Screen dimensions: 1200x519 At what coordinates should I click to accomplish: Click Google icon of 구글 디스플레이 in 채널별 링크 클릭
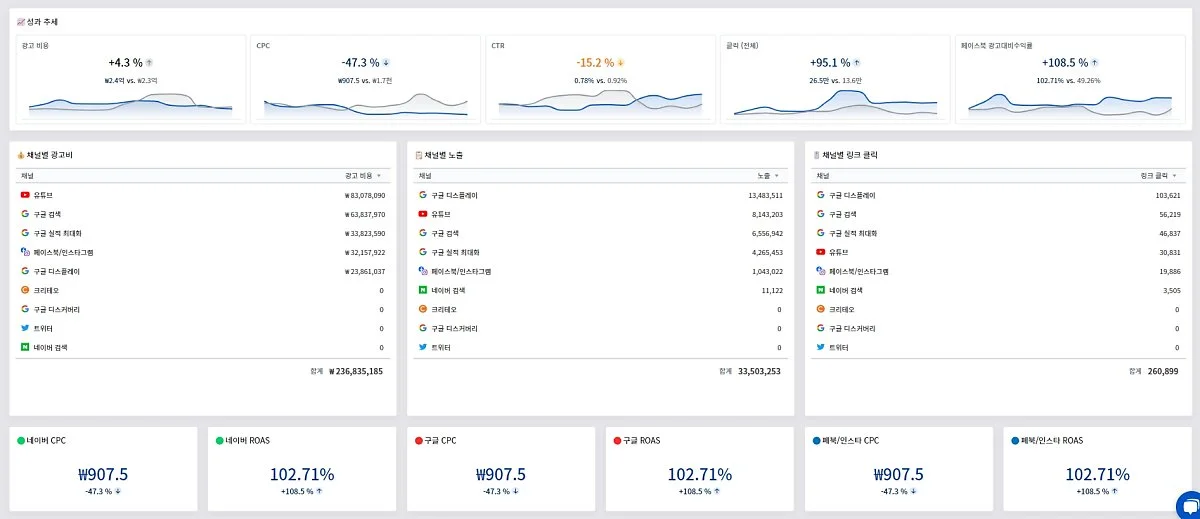pos(820,195)
